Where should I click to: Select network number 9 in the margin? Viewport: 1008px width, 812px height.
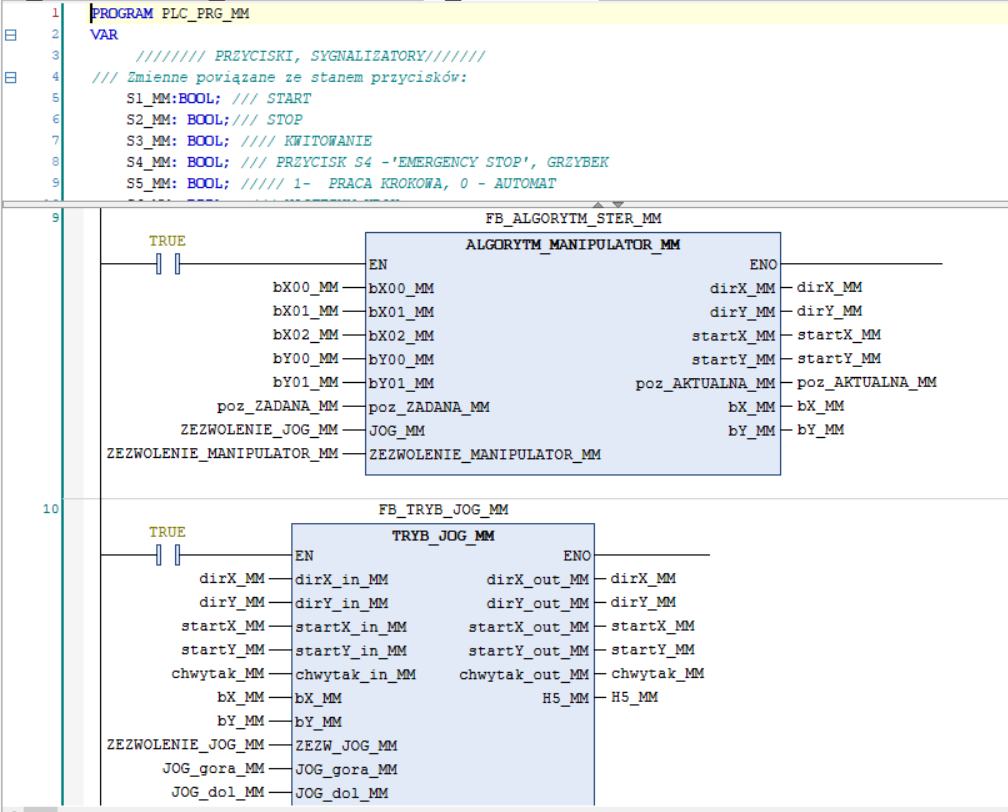[x=55, y=218]
